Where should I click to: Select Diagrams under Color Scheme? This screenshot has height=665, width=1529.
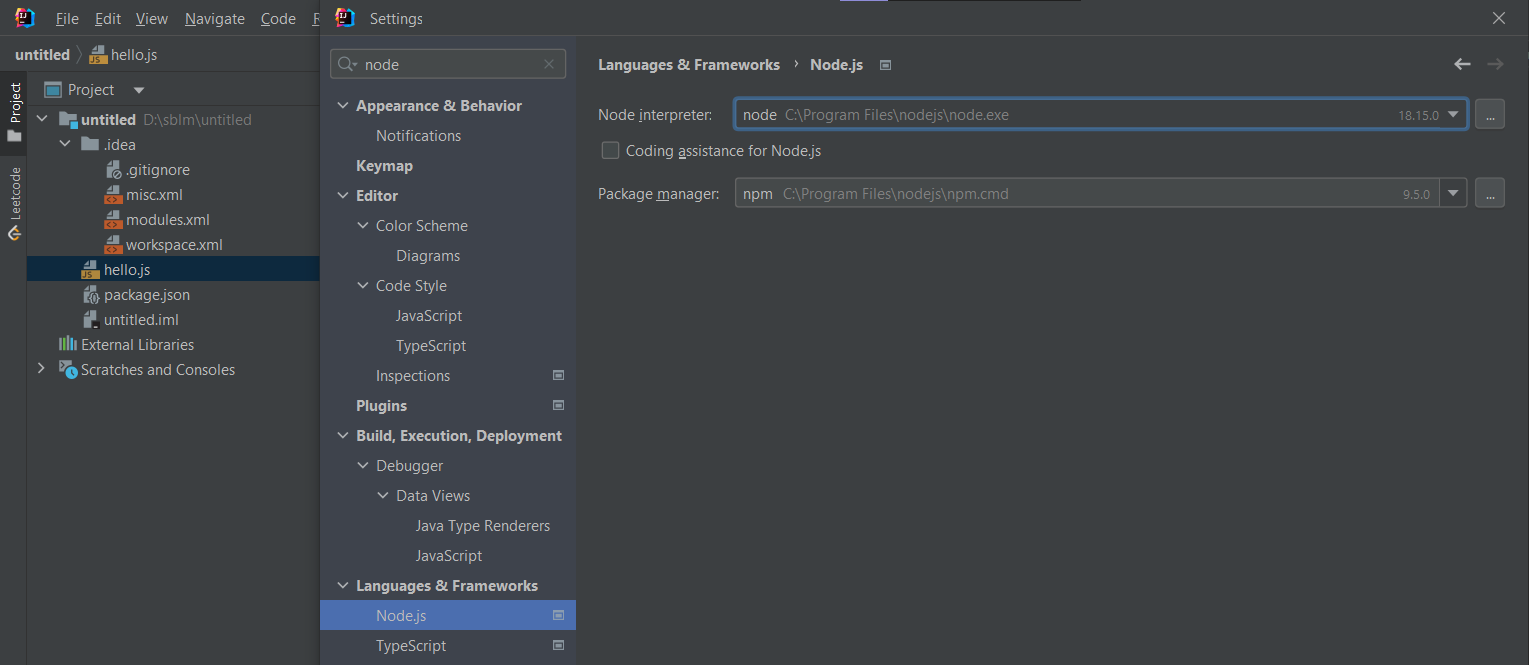(428, 256)
